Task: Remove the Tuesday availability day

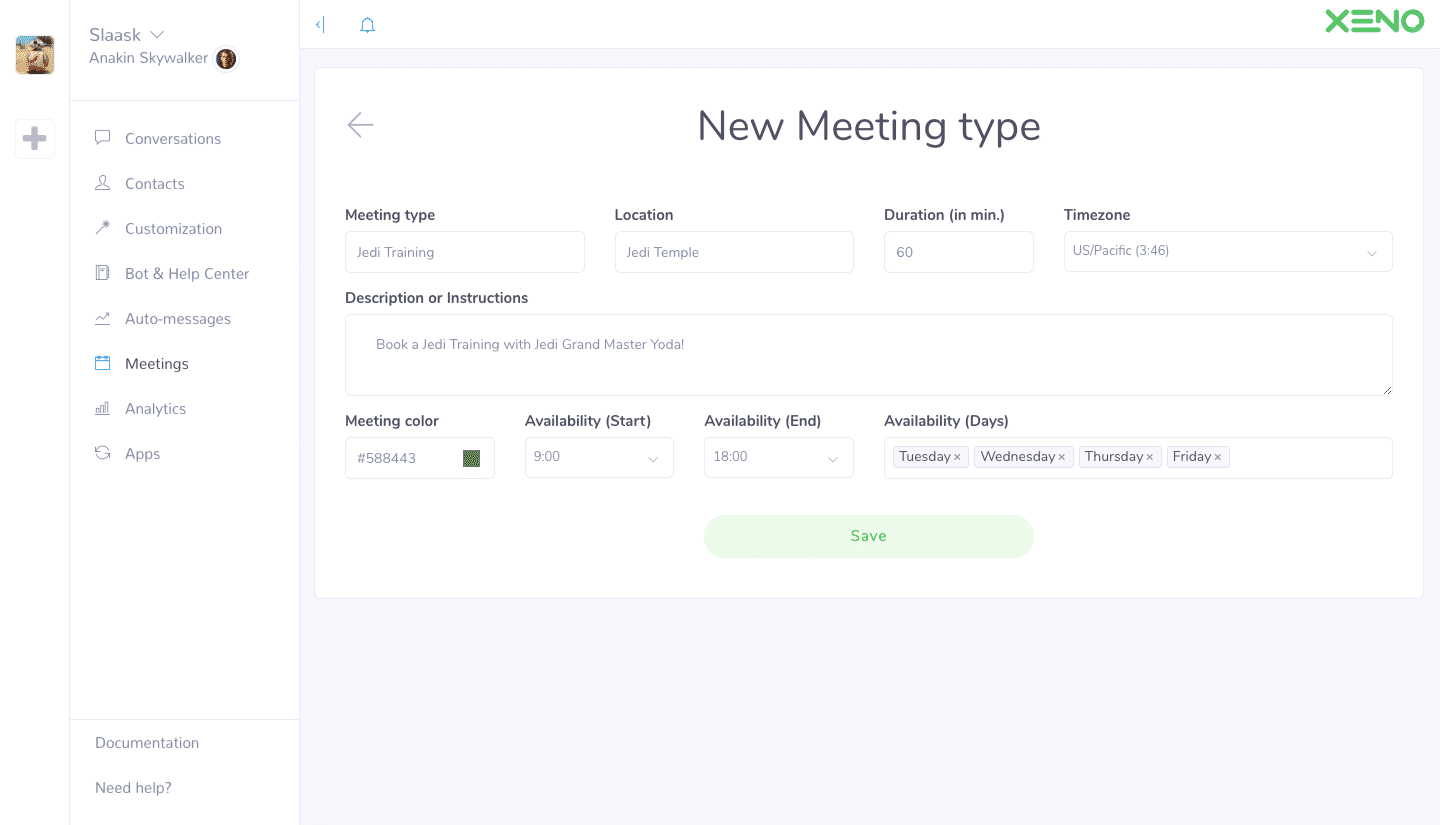Action: pos(955,456)
